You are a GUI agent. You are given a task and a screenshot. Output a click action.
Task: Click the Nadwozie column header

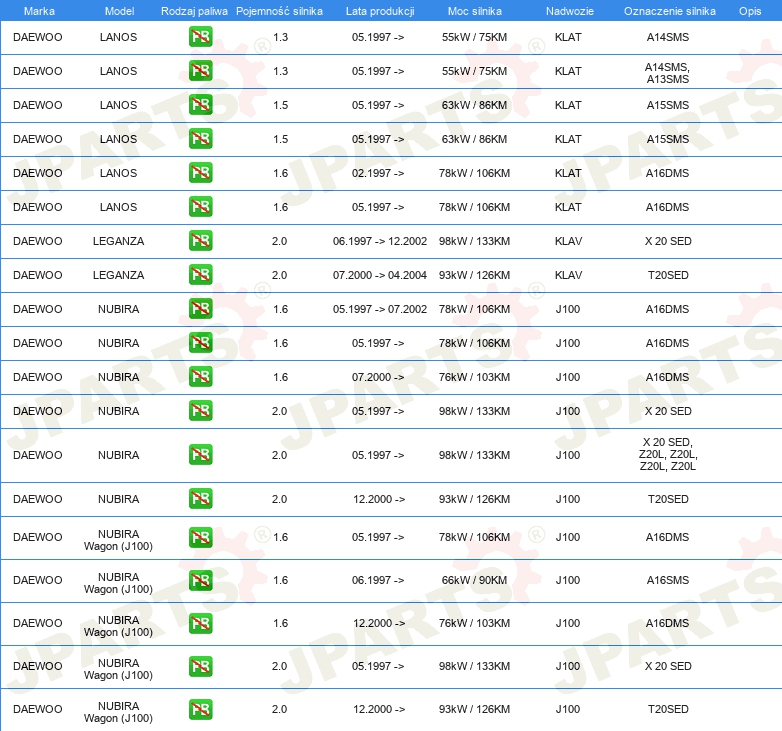coord(570,11)
